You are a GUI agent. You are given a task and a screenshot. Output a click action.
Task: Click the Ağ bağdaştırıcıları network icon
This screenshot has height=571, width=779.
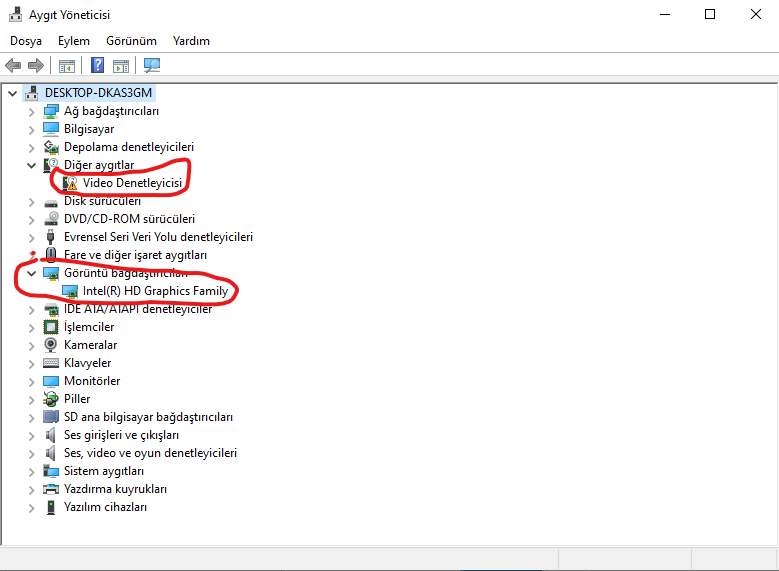pos(51,111)
